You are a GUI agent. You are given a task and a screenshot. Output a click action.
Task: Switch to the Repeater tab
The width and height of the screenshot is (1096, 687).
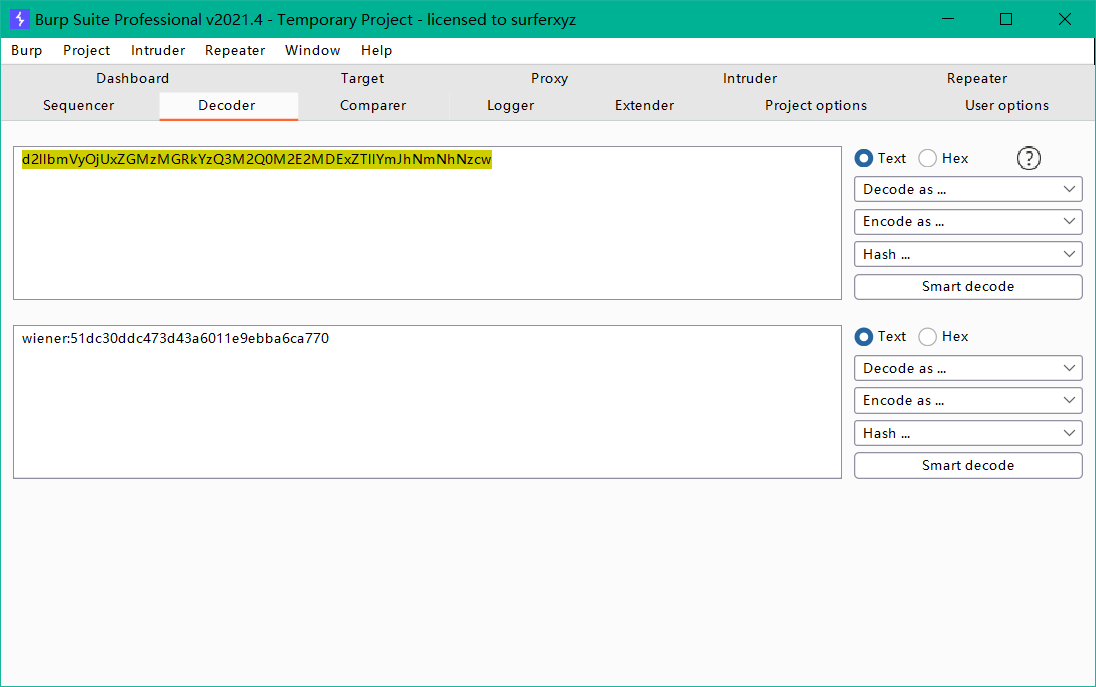976,78
